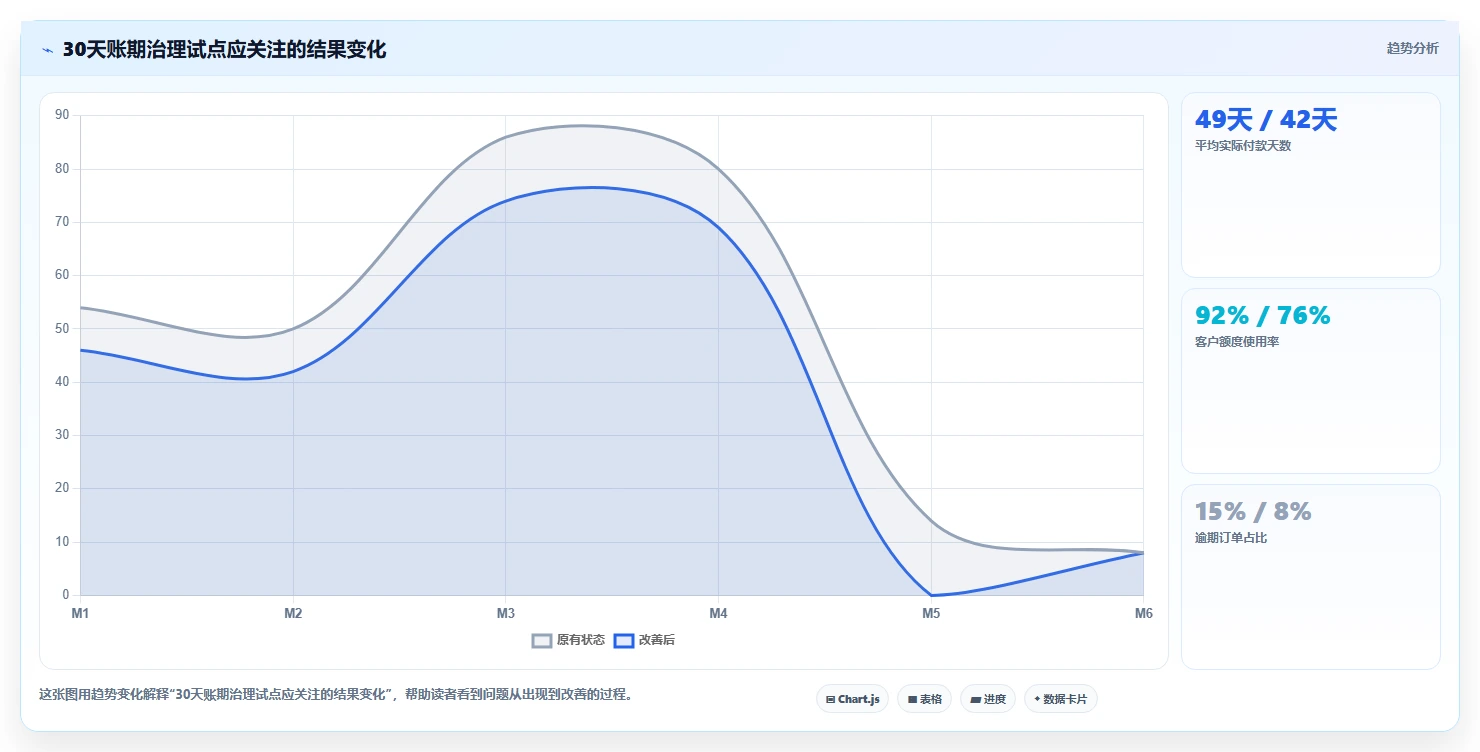Click the gray 原有状态 legend swatch
Screen dimensions: 1480x752
[x=542, y=640]
